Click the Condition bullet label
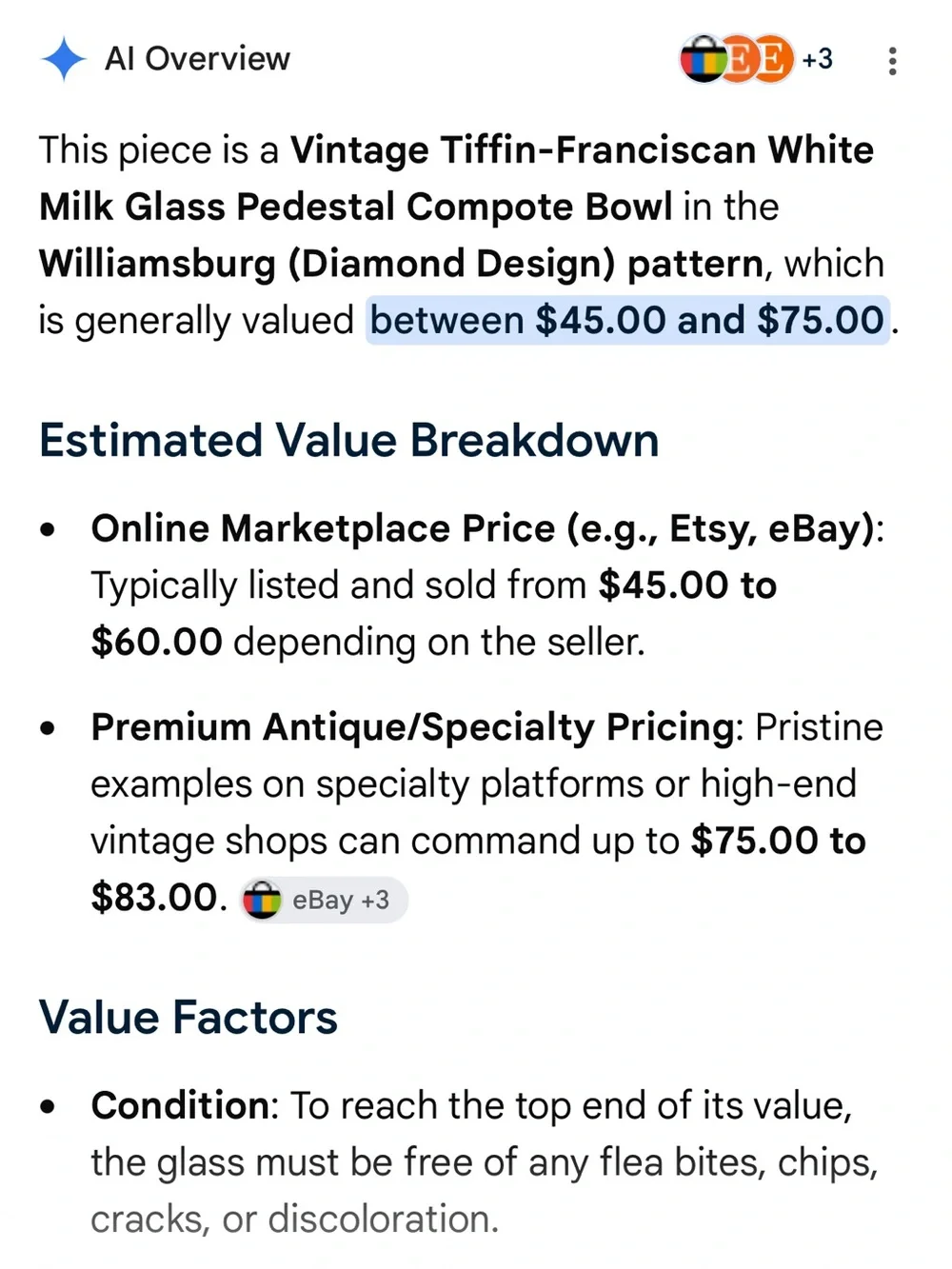The image size is (952, 1269). tap(180, 1106)
